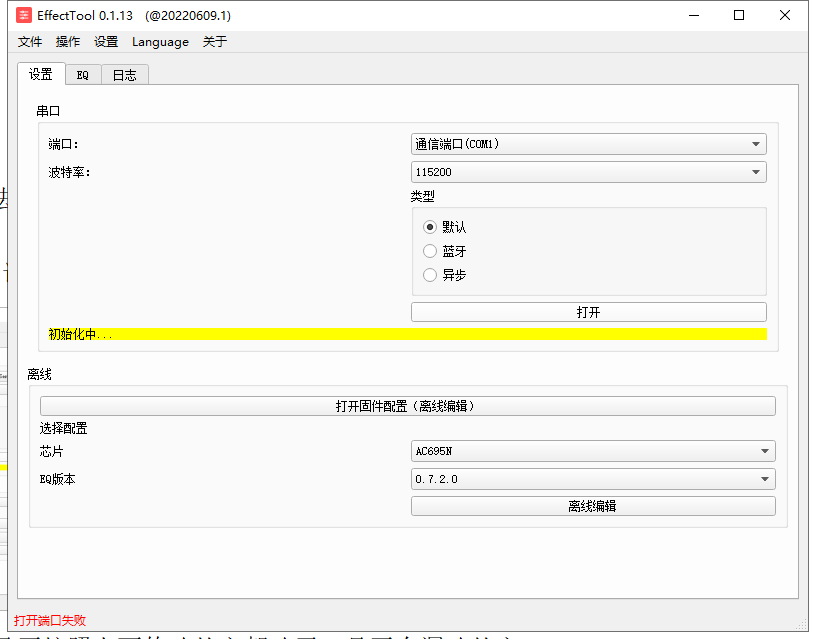Open the 操作 menu
816x639 pixels.
coord(68,42)
